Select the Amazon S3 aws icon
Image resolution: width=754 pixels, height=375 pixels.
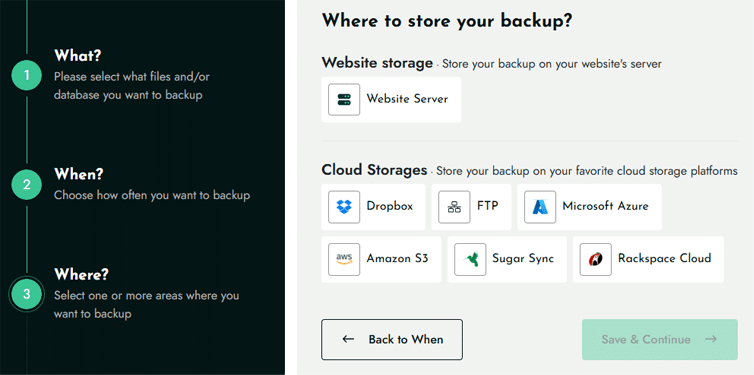point(344,259)
